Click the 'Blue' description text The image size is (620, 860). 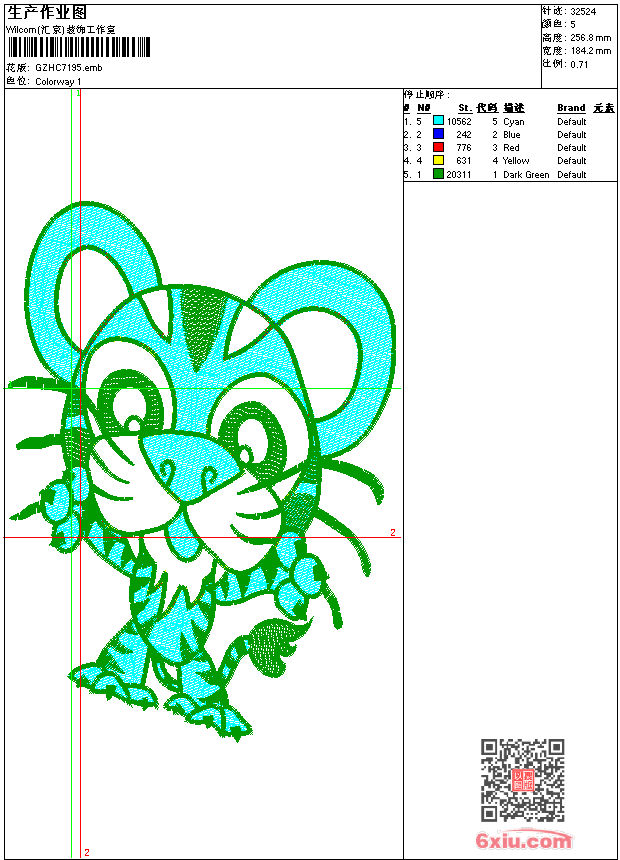pos(511,134)
